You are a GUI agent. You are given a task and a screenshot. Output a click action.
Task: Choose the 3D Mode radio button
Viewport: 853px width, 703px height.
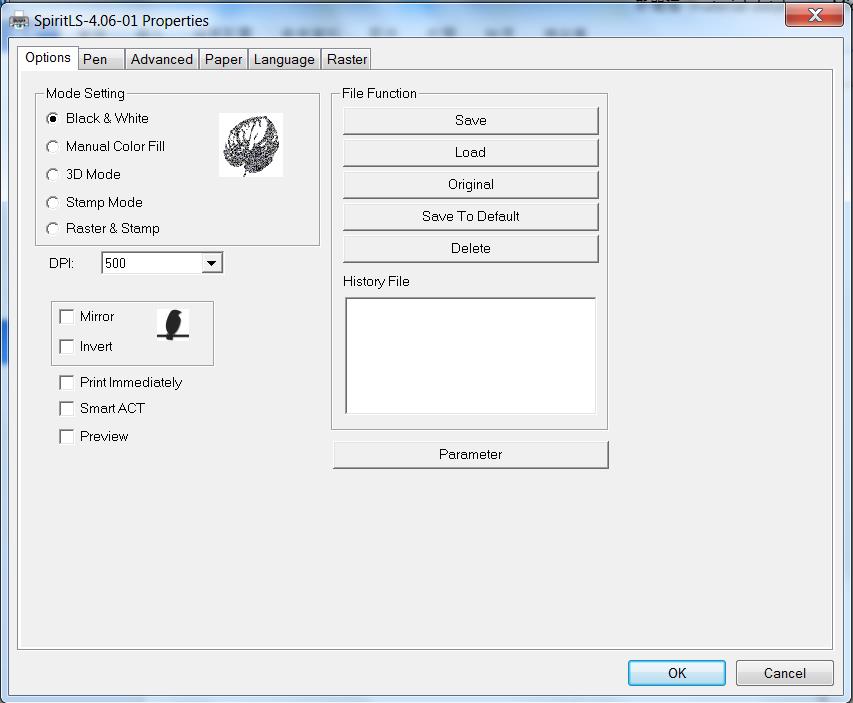click(x=53, y=175)
